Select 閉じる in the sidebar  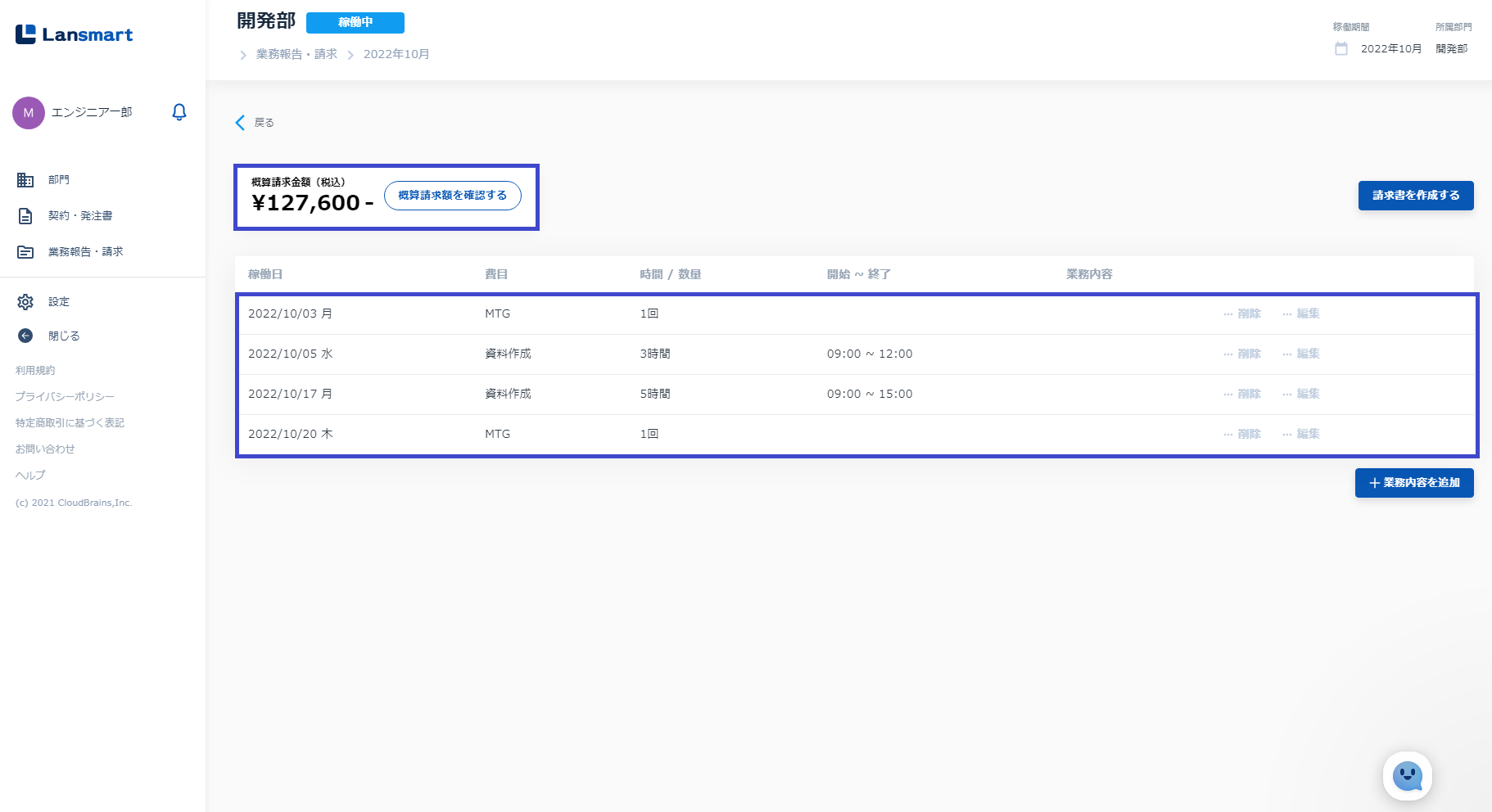[64, 336]
